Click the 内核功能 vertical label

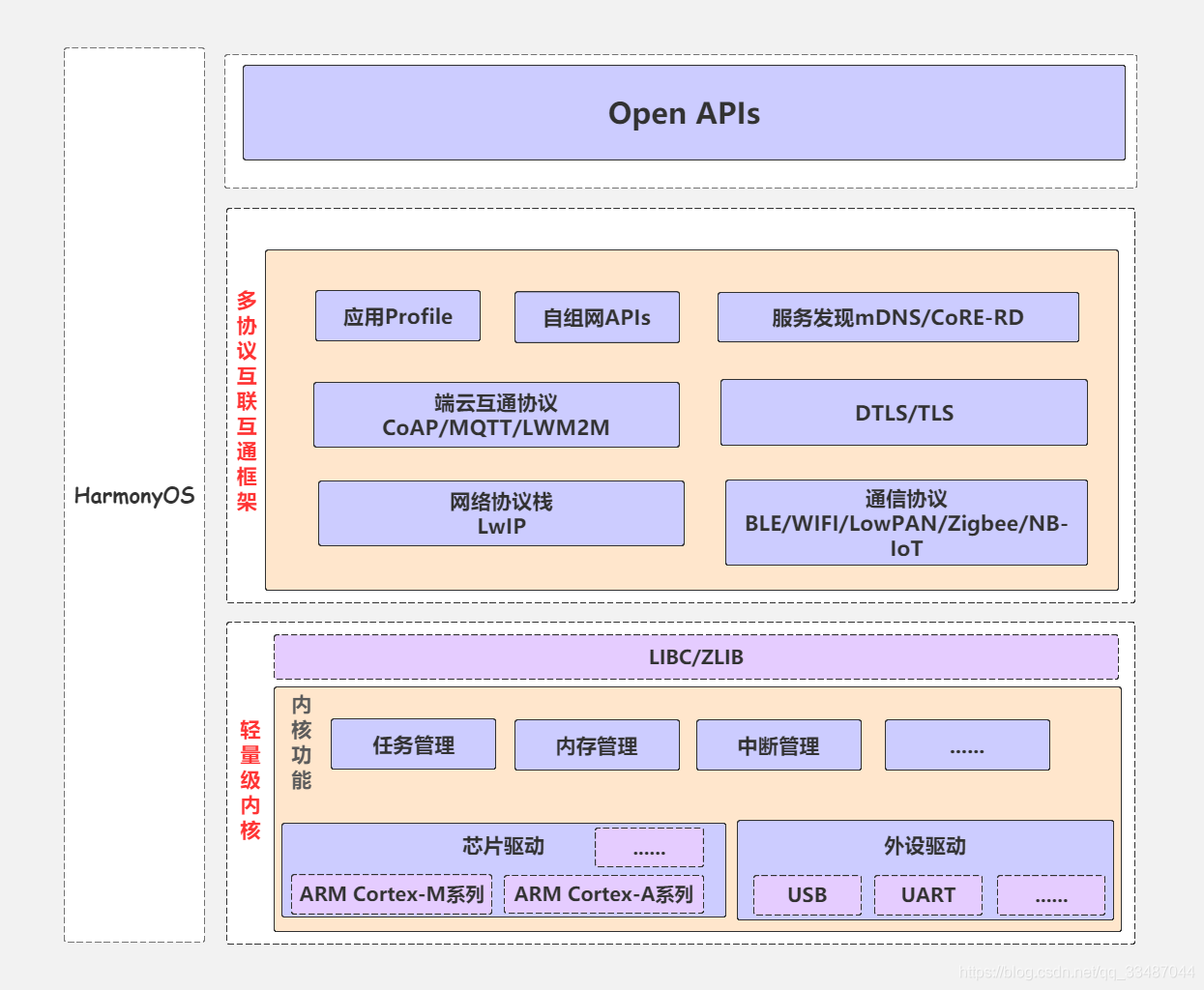coord(302,742)
